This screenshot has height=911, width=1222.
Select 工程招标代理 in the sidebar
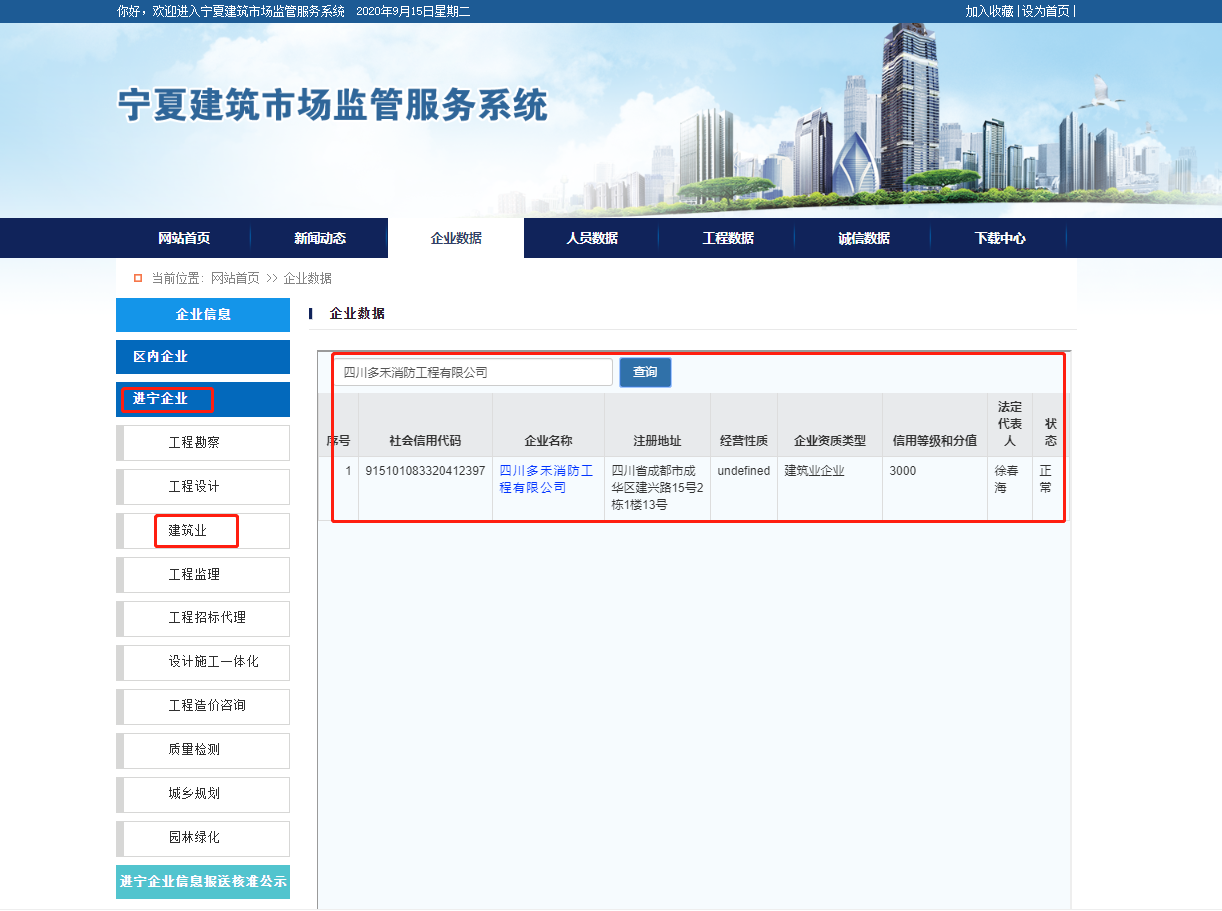click(x=207, y=618)
